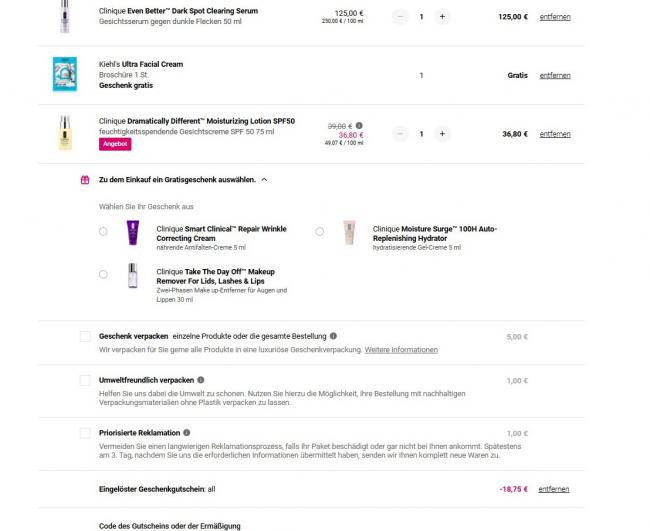Screen dimensions: 650x531
Task: Click the Moisturizing Lotion SPF50 thumbnail
Action: coord(65,133)
